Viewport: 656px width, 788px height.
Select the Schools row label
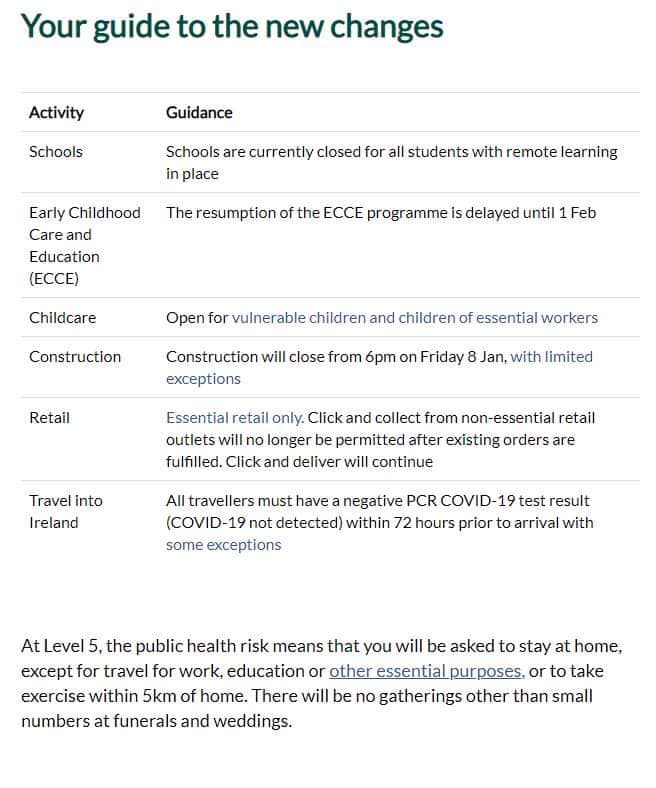coord(56,152)
